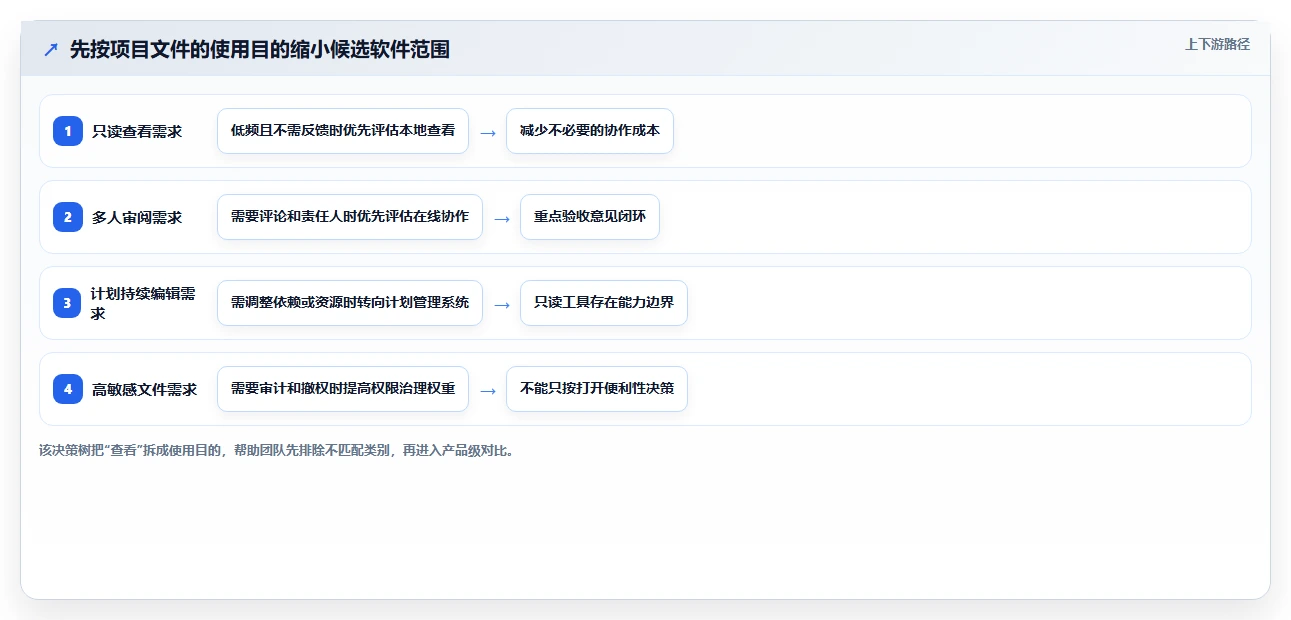The width and height of the screenshot is (1291, 620).
Task: Click 需要评论和责任人时优先评估在线协作 box
Action: tap(350, 217)
